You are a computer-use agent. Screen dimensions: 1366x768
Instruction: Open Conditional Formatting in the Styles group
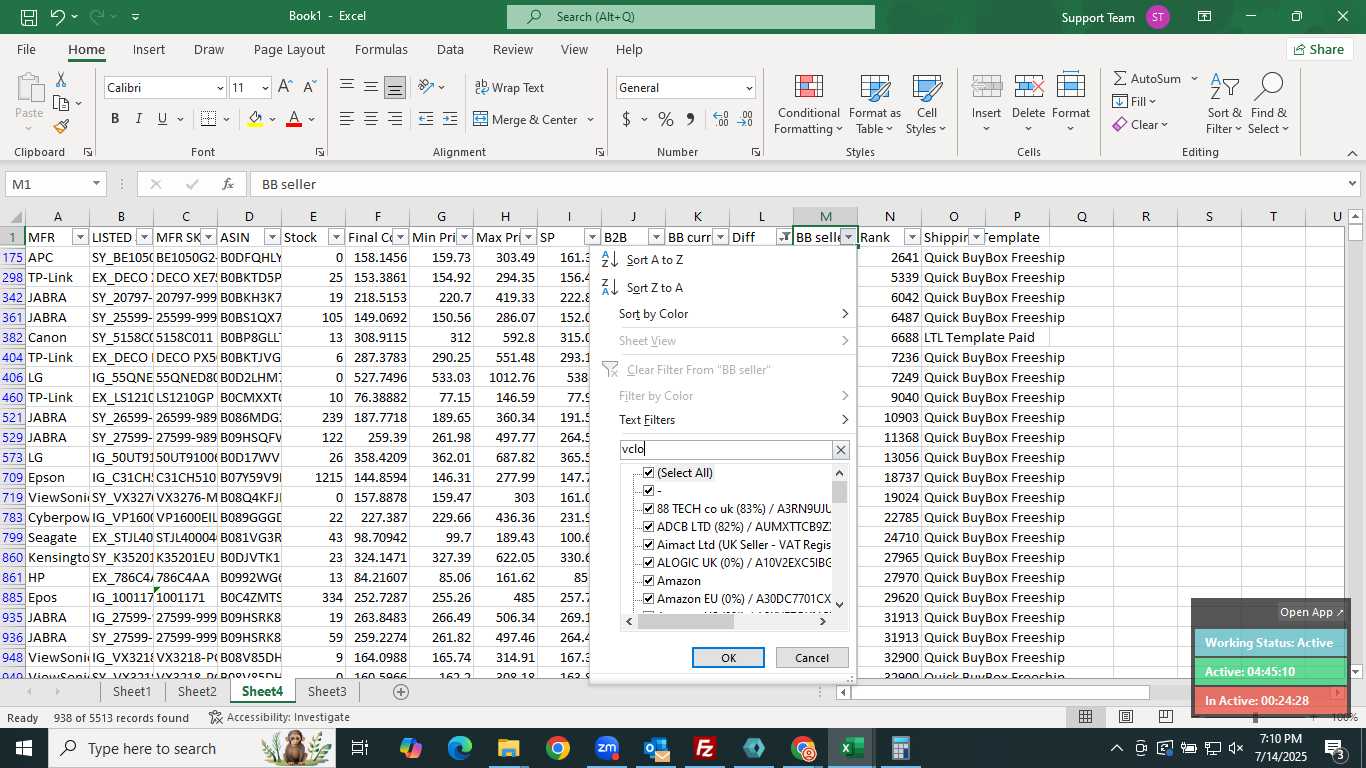pyautogui.click(x=808, y=104)
